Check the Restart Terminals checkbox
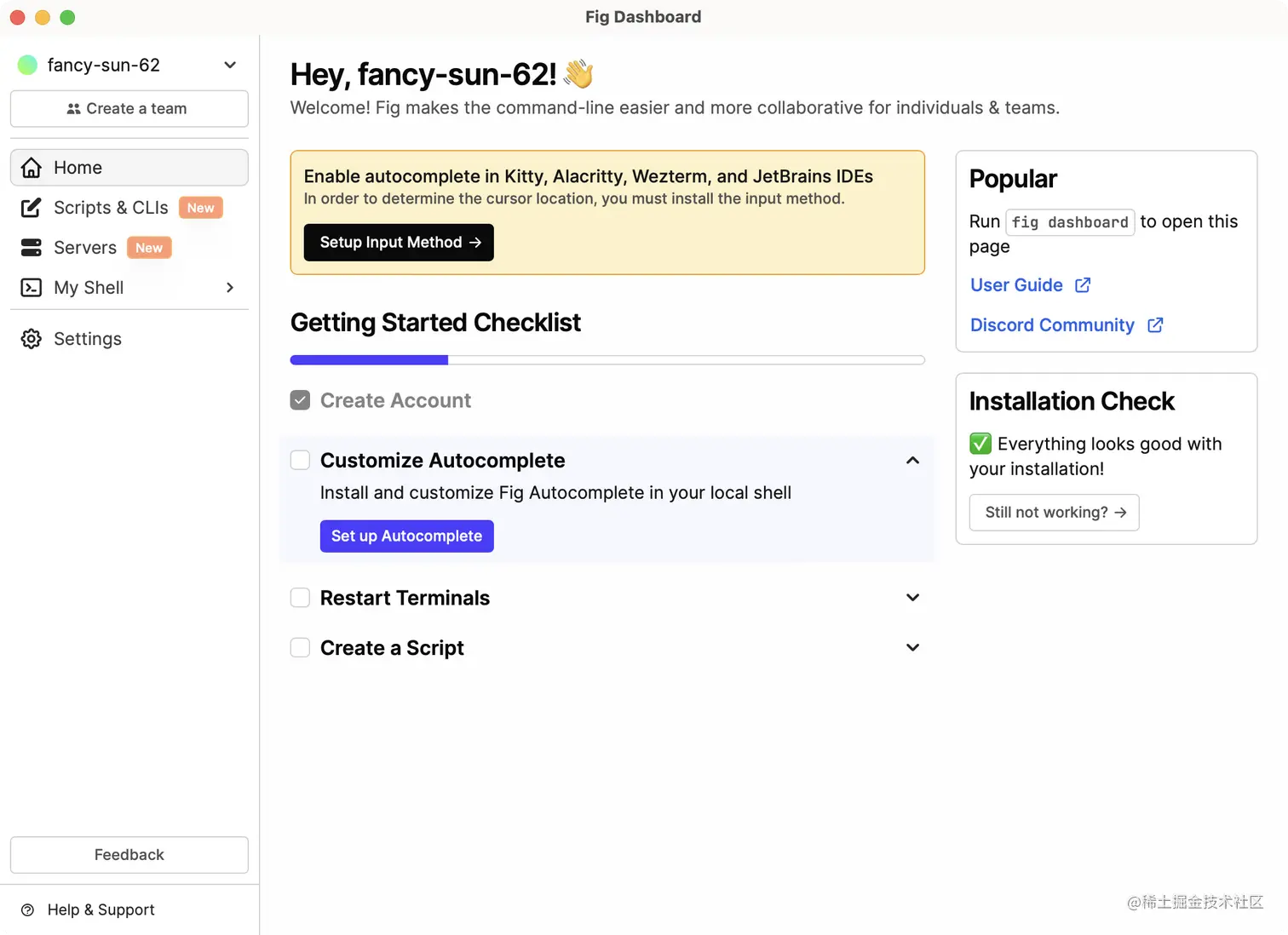Screen dimensions: 1288x935 (x=300, y=598)
